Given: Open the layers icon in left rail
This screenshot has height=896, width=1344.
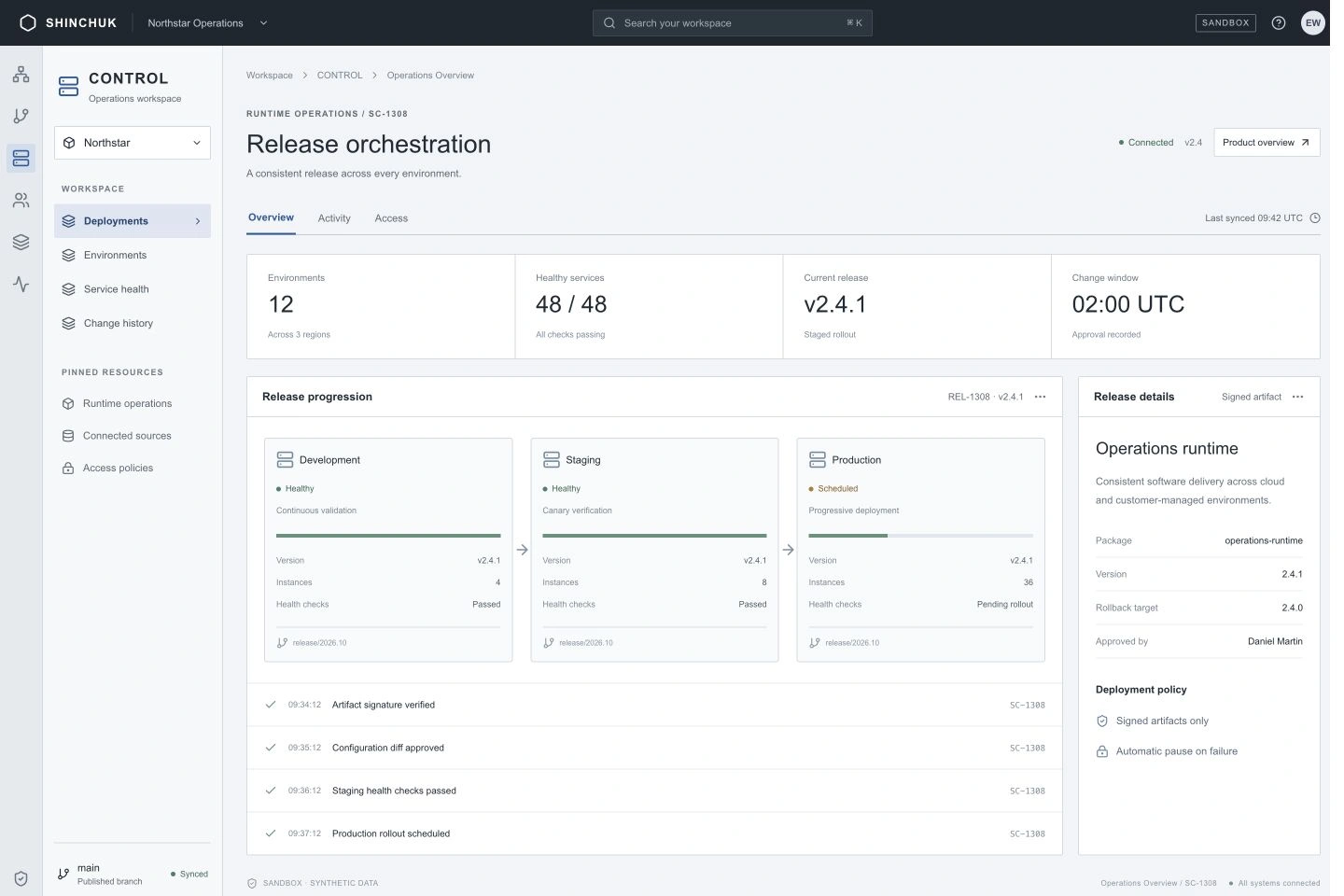Looking at the screenshot, I should click(21, 242).
